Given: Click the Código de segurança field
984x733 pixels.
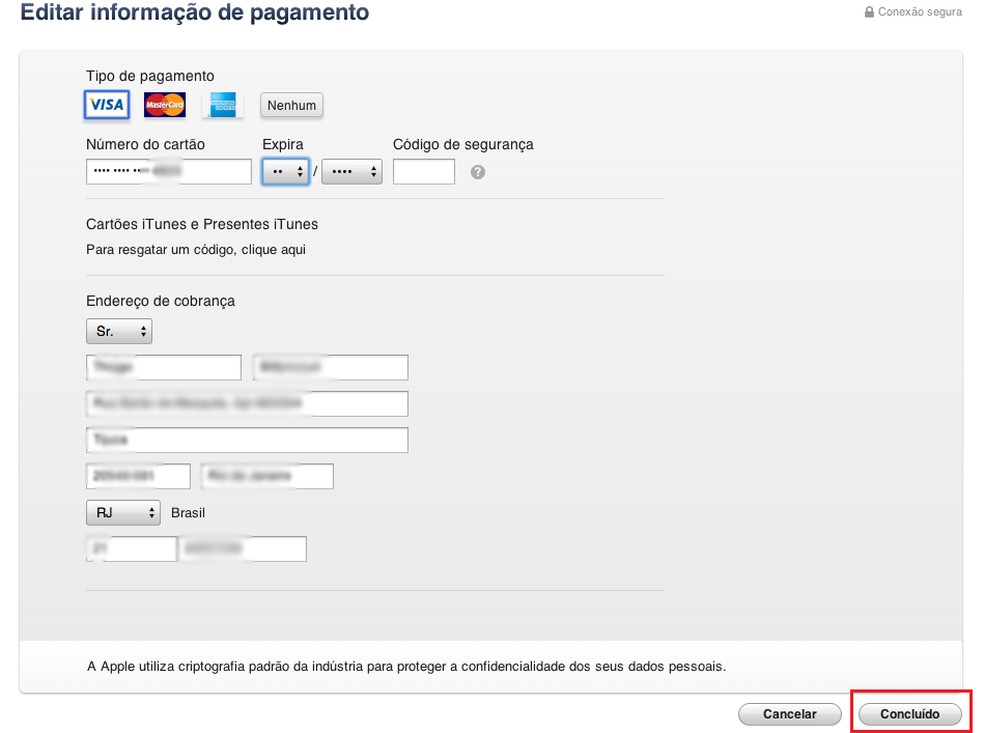Looking at the screenshot, I should tap(423, 170).
